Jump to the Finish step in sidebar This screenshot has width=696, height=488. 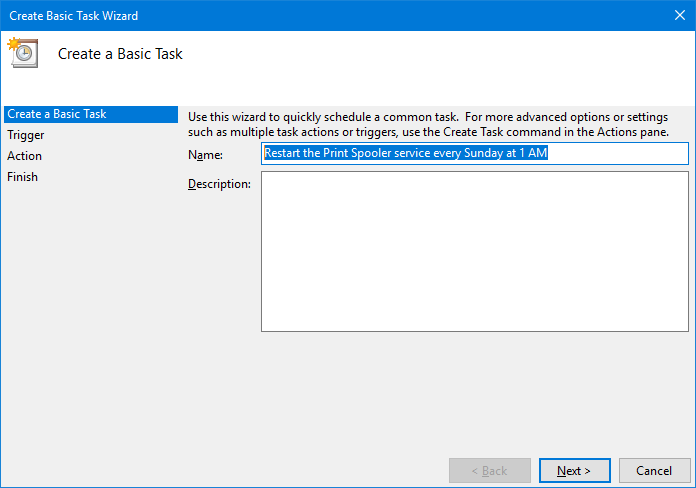(22, 177)
